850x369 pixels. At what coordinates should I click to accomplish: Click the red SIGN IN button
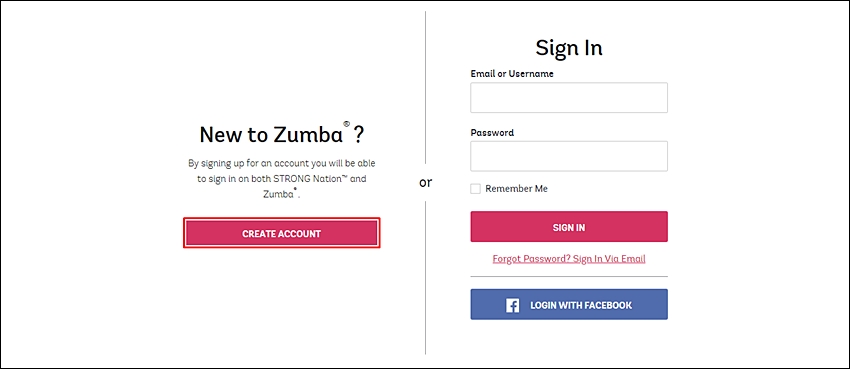[569, 227]
